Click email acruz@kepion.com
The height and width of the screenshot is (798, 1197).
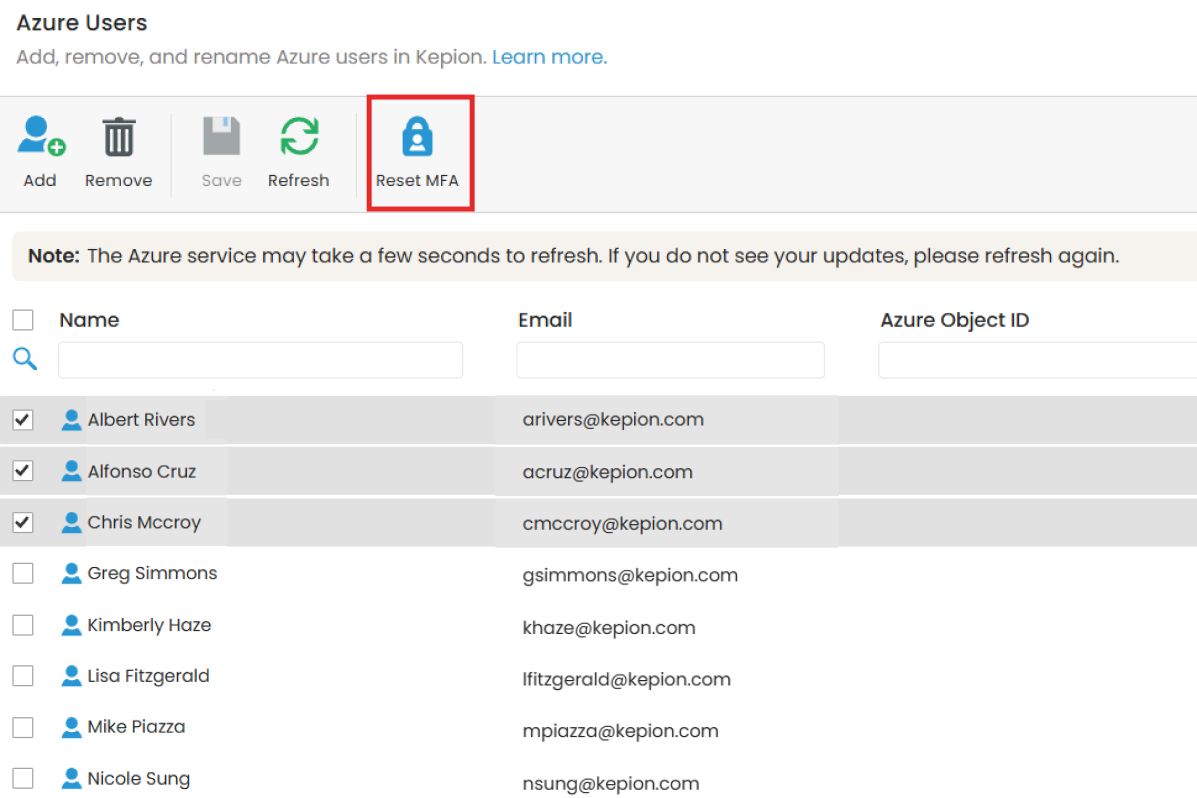[608, 473]
